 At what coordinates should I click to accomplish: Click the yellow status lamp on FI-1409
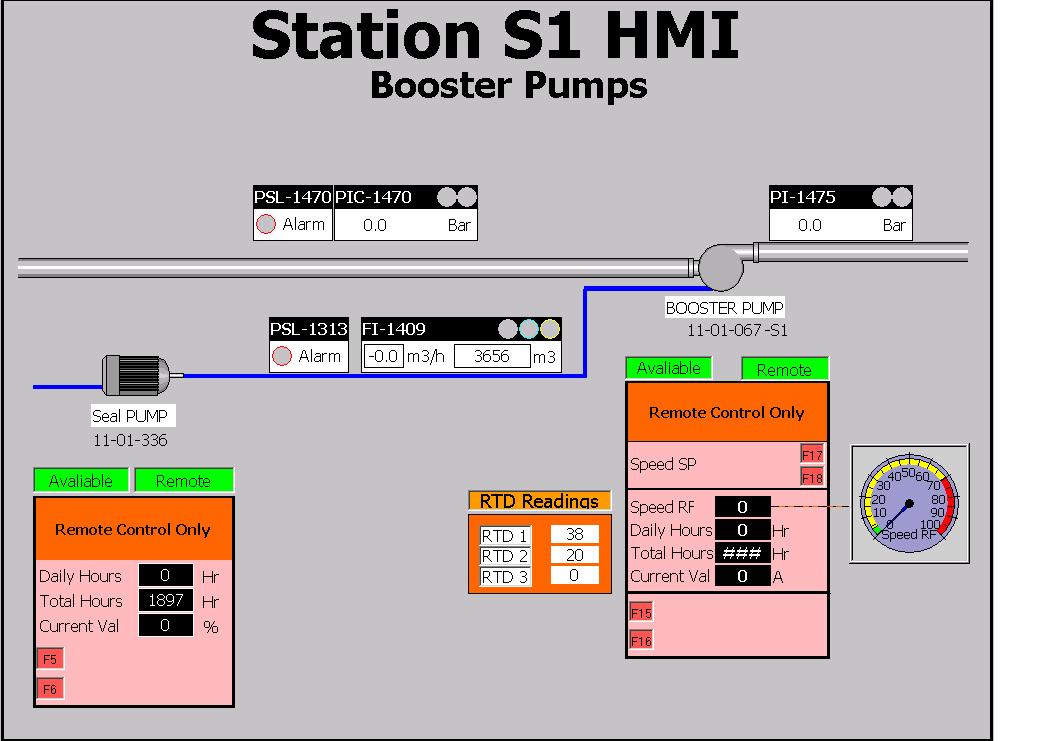click(550, 329)
